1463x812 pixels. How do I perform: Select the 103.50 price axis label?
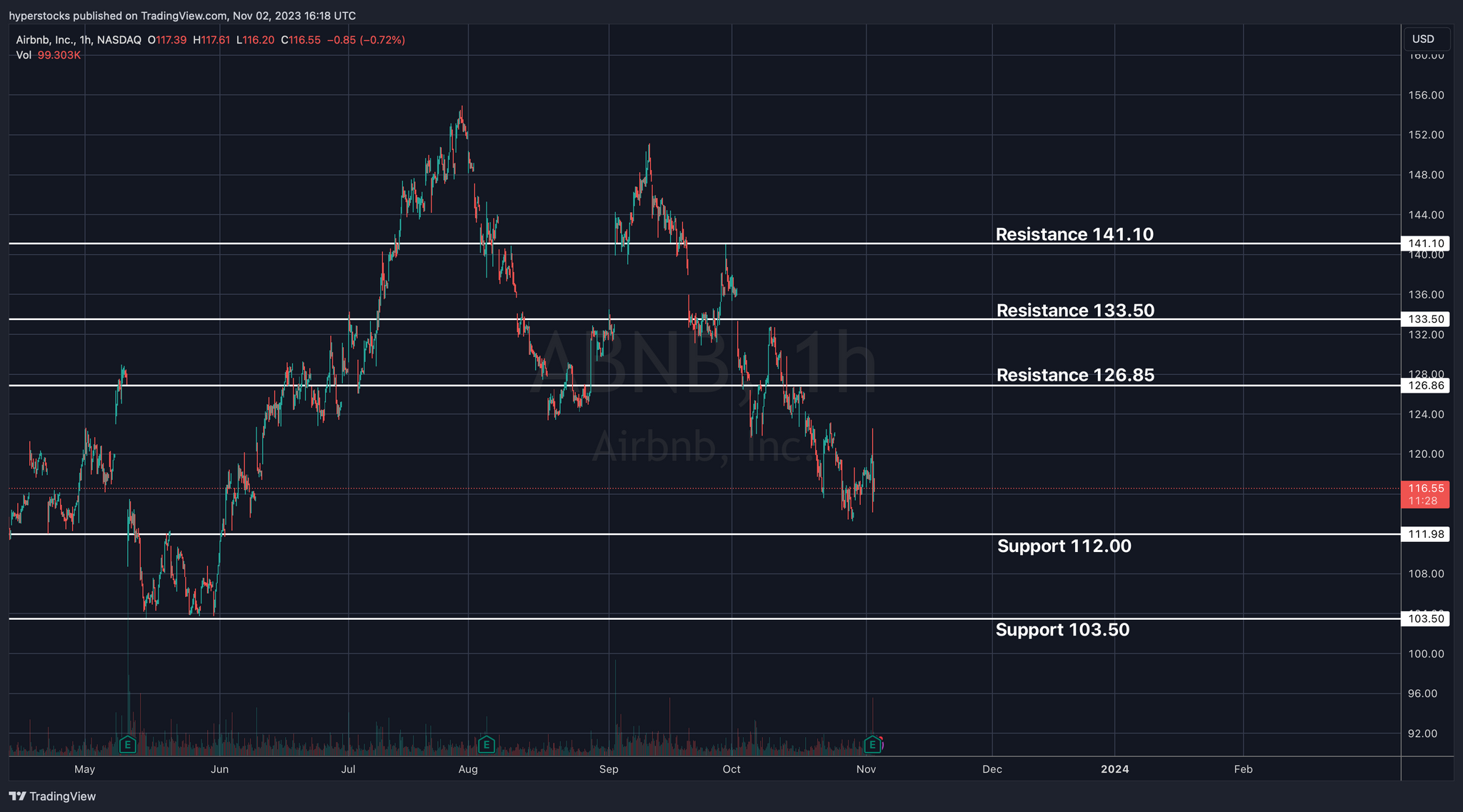(x=1426, y=619)
